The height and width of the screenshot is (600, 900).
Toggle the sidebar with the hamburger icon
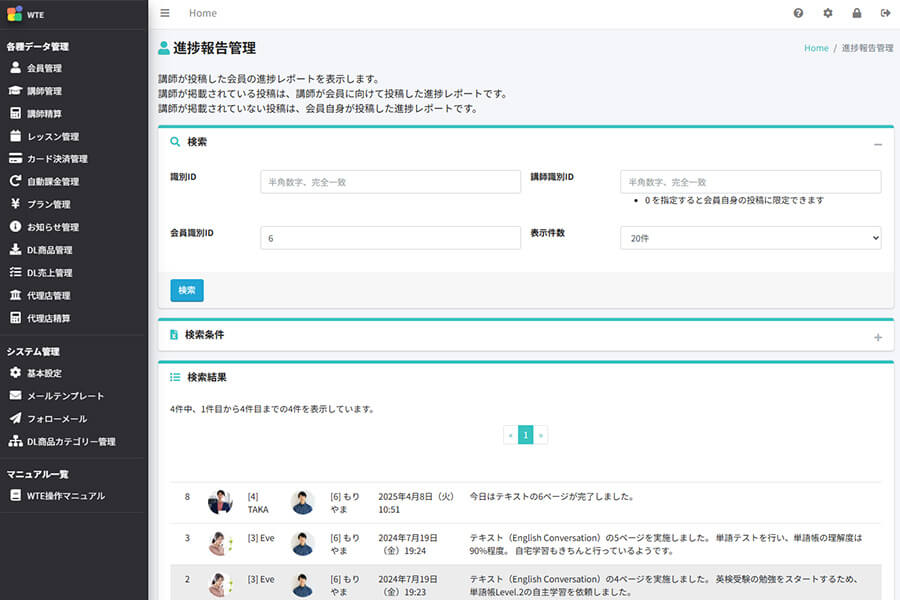coord(164,13)
